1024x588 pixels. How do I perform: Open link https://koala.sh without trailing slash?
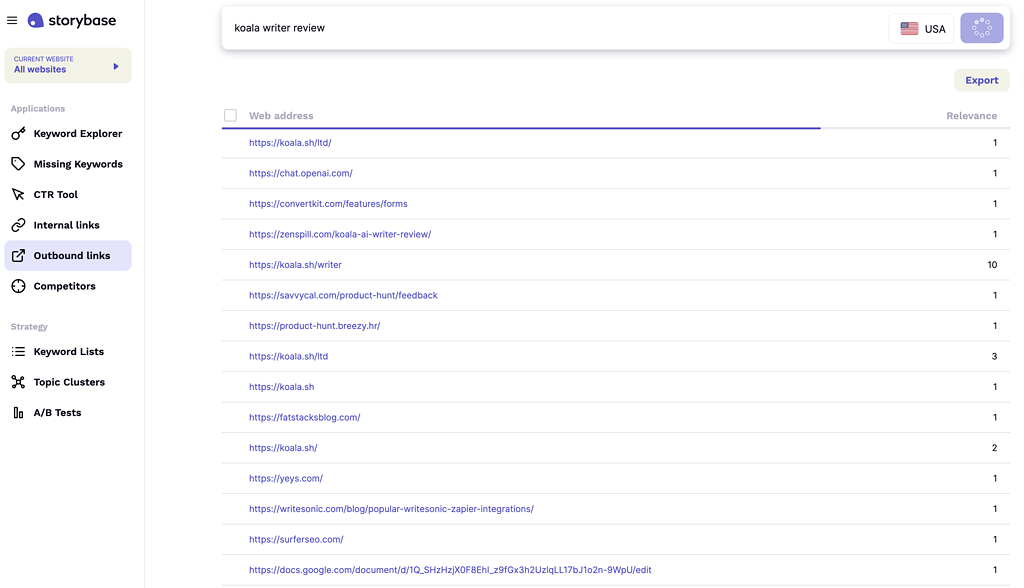pos(281,387)
